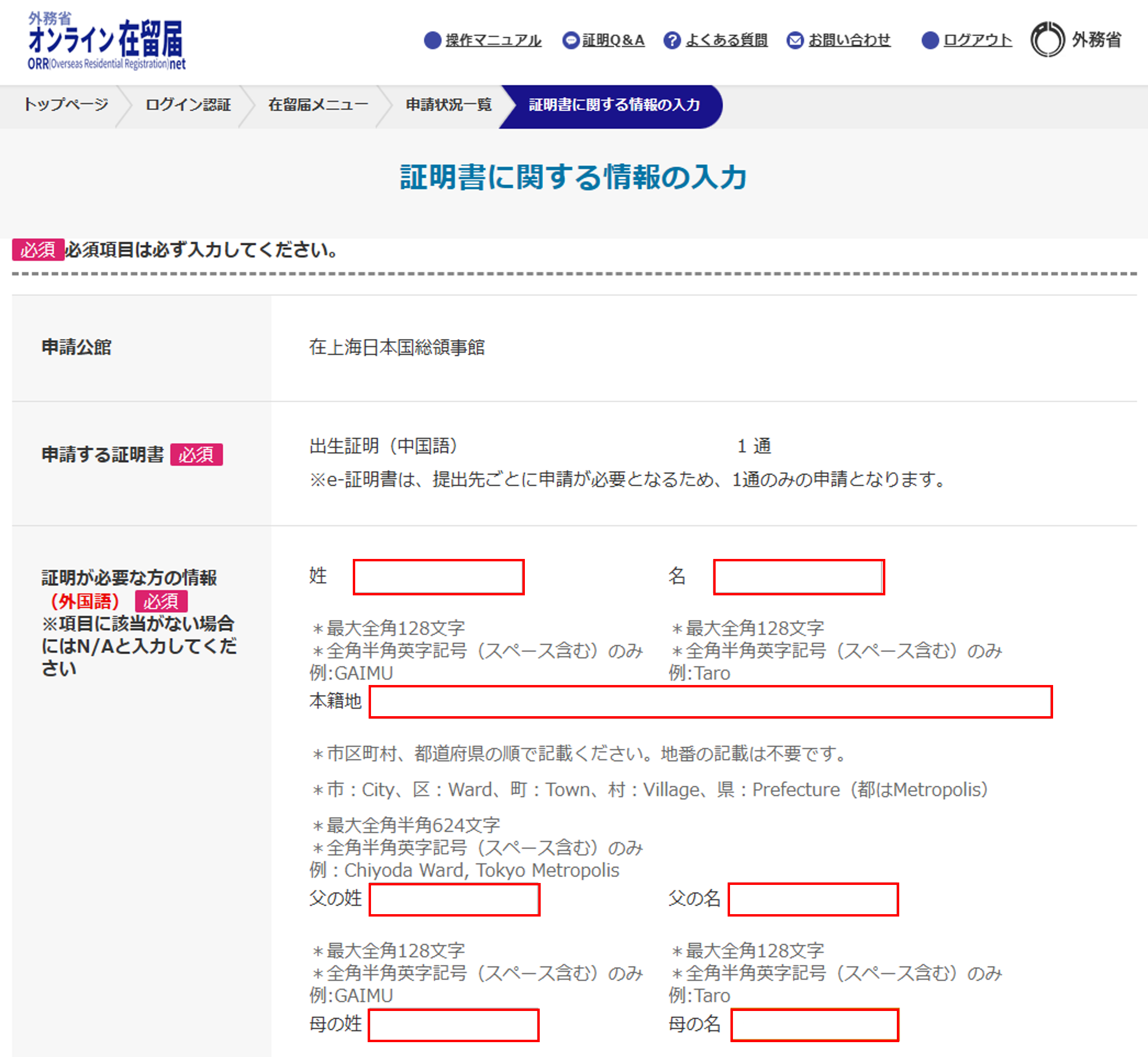Image resolution: width=1148 pixels, height=1057 pixels.
Task: Click the 父の名 input field
Action: [x=813, y=899]
